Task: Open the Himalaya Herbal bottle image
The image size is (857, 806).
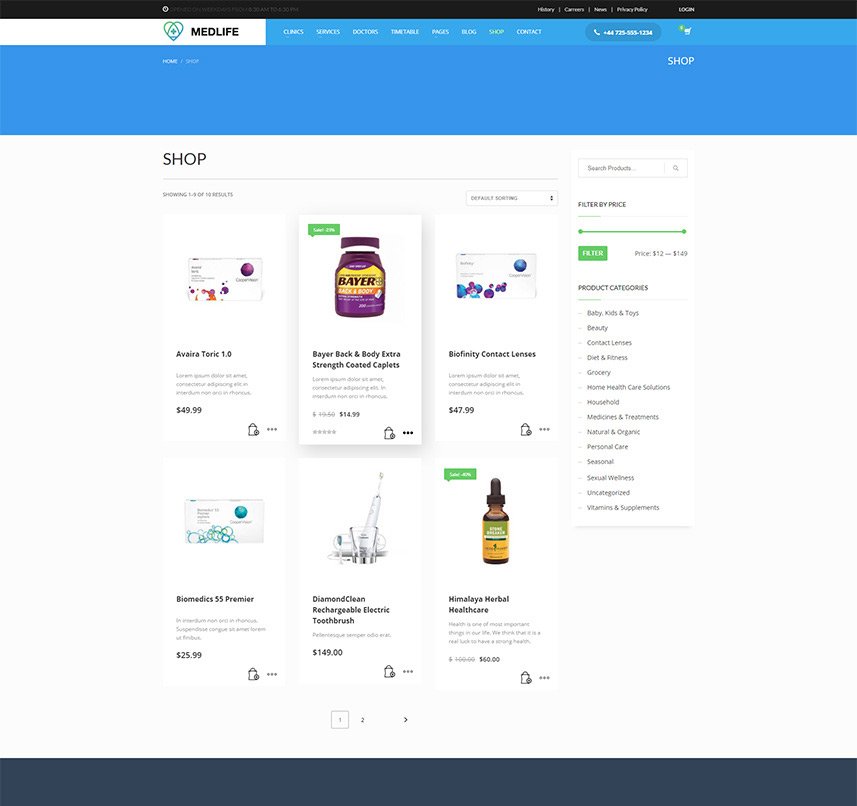Action: (x=496, y=521)
